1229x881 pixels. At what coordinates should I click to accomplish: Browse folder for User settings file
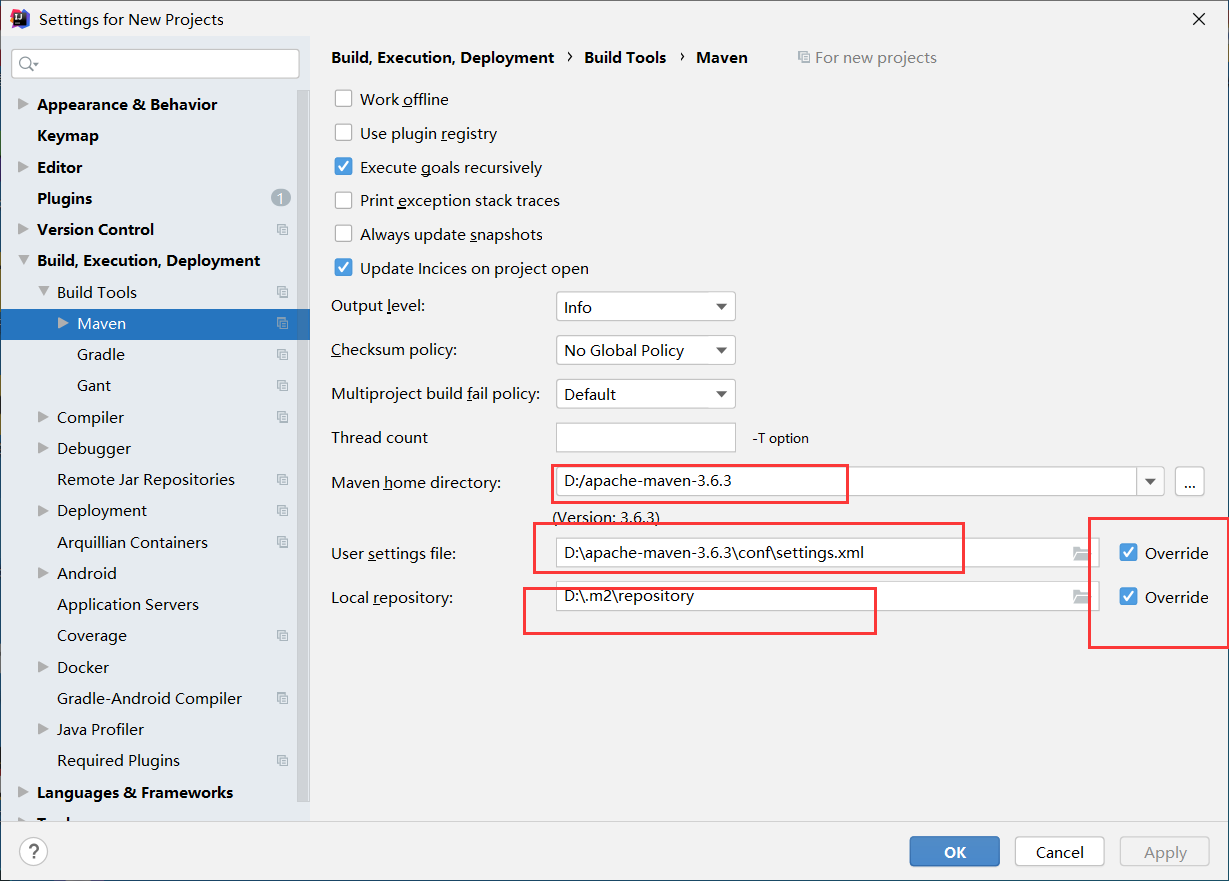coord(1080,553)
